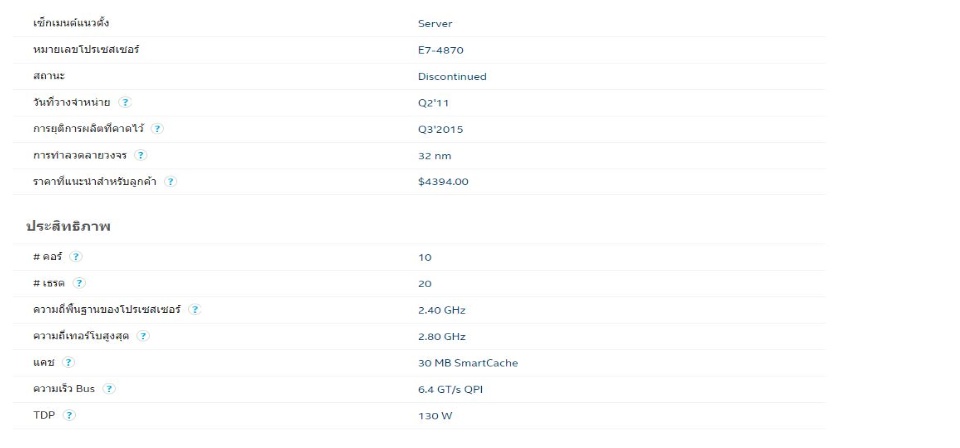
Task: Click the Discontinued status value
Action: (x=452, y=77)
